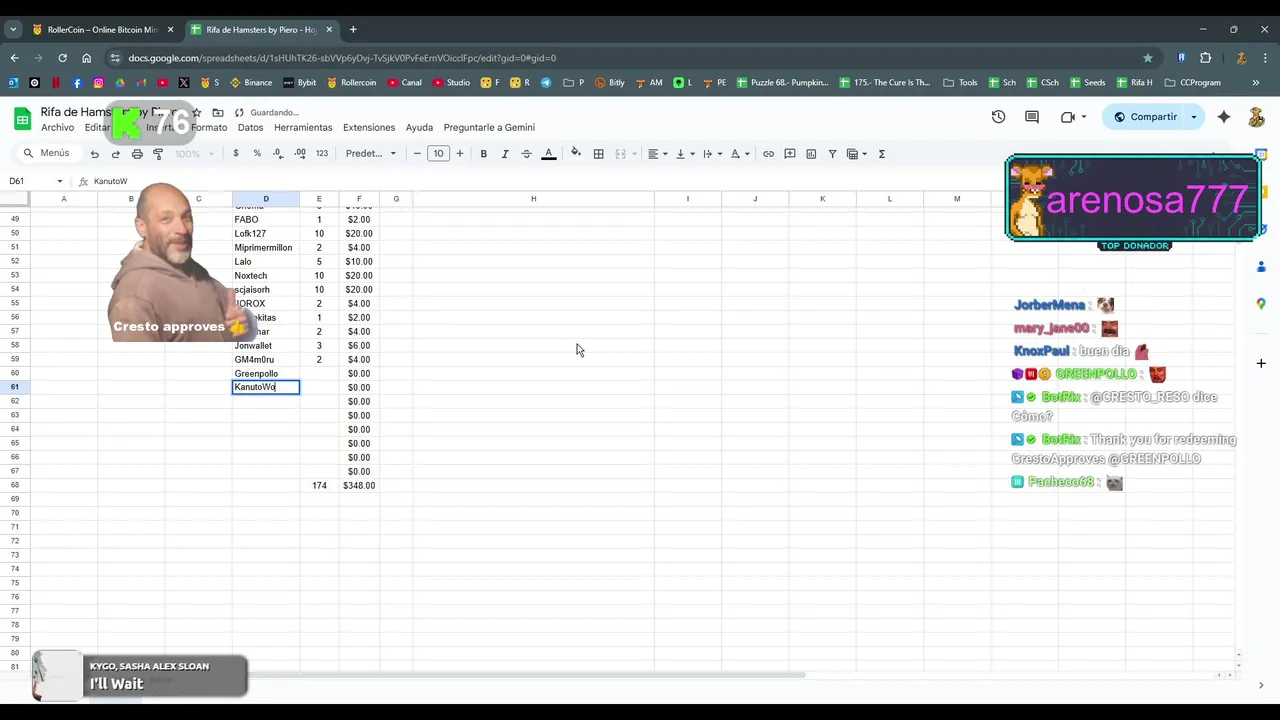Viewport: 1280px width, 720px height.
Task: Insert chart from toolbar
Action: point(811,154)
